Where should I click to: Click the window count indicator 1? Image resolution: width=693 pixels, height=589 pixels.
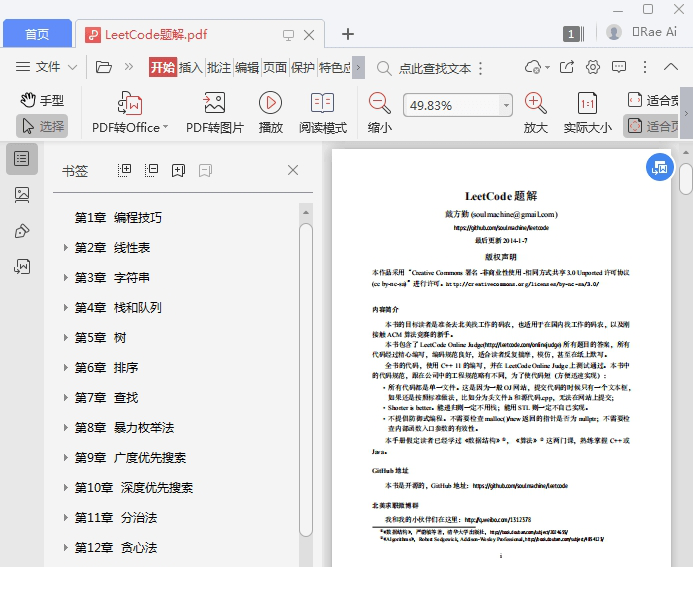(573, 34)
